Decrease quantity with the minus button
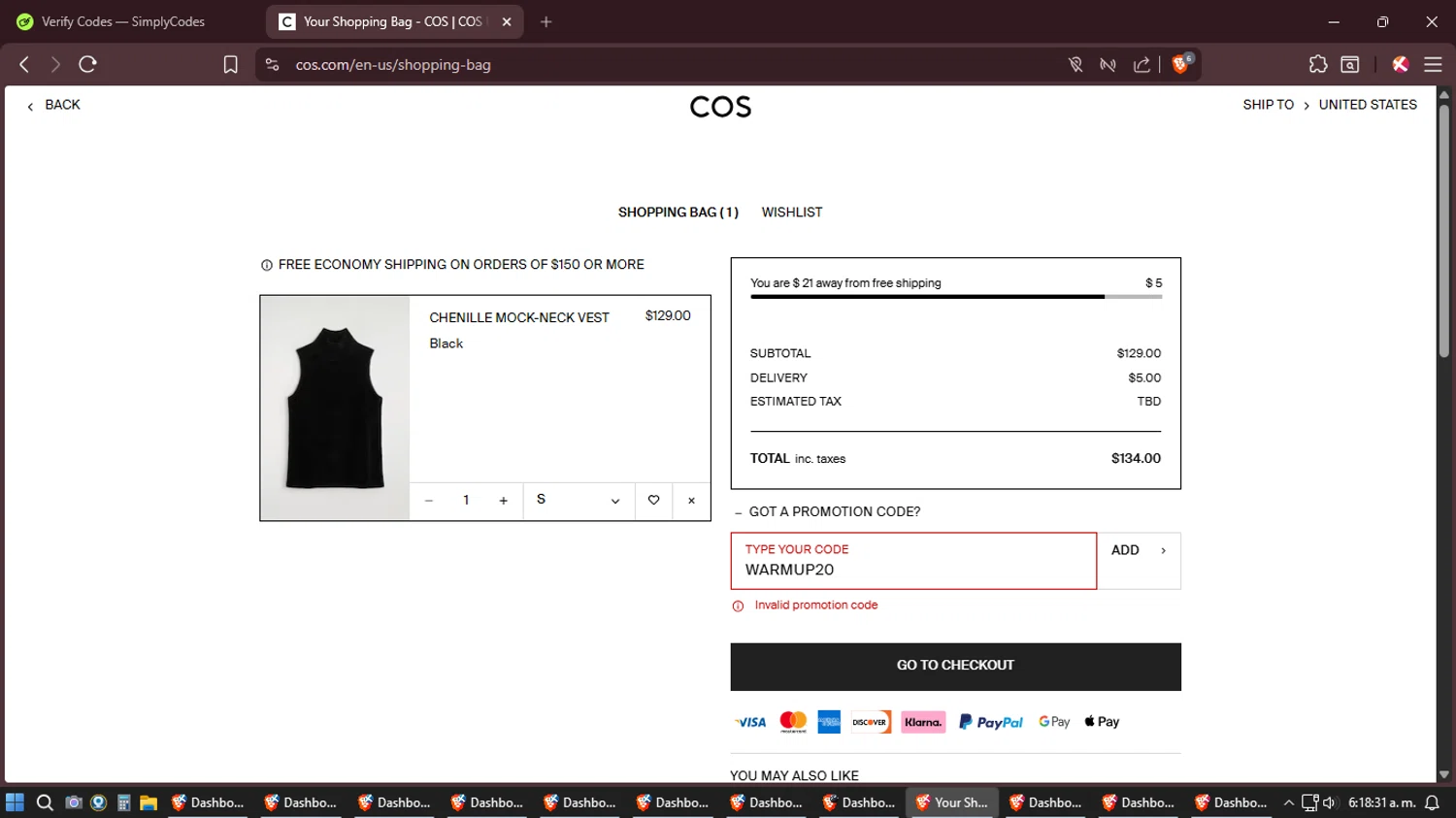This screenshot has width=1456, height=818. coord(428,501)
